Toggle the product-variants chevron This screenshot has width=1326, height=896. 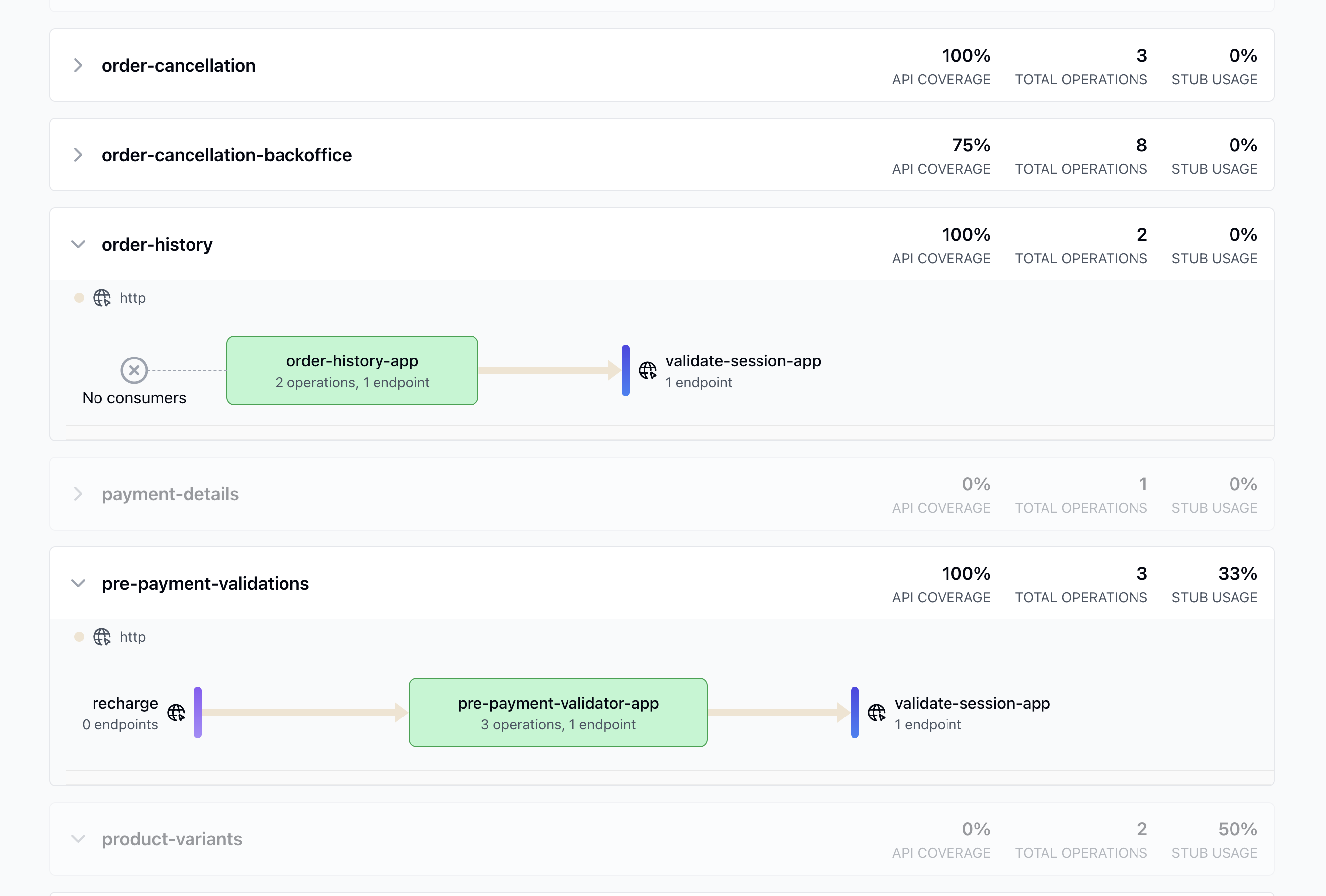pos(78,839)
